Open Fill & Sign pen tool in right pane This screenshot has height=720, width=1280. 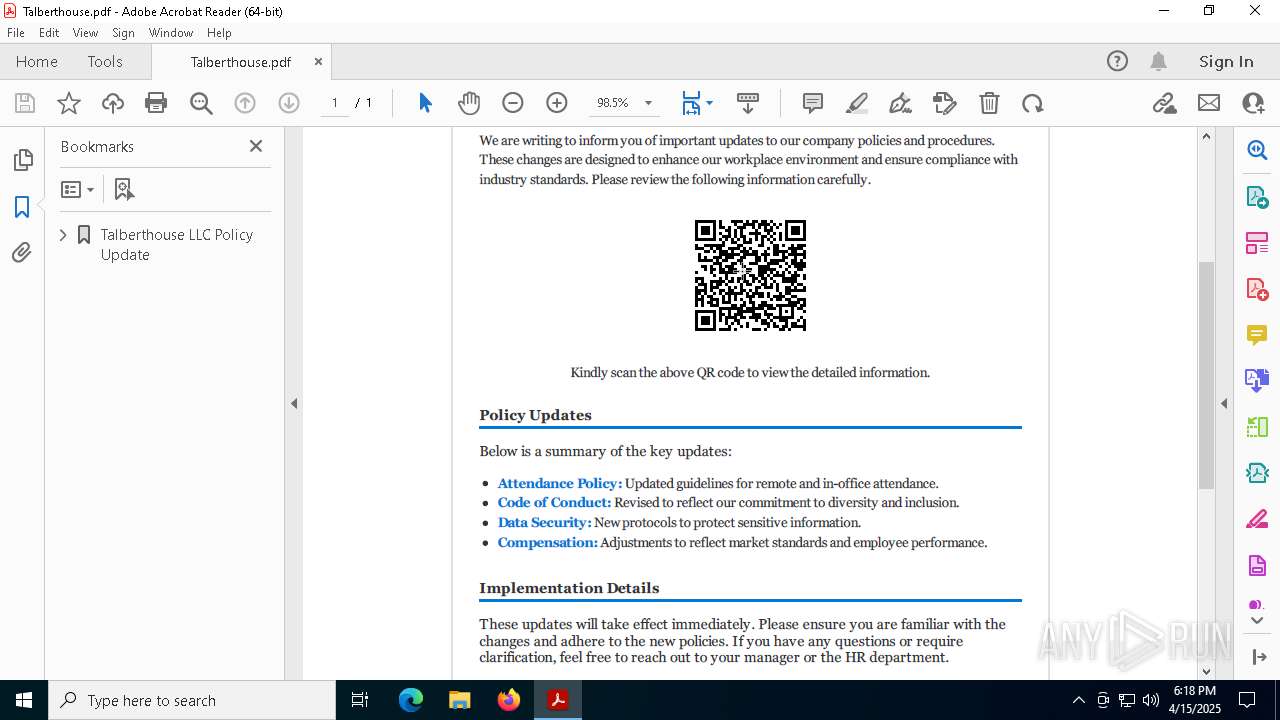coord(1257,519)
